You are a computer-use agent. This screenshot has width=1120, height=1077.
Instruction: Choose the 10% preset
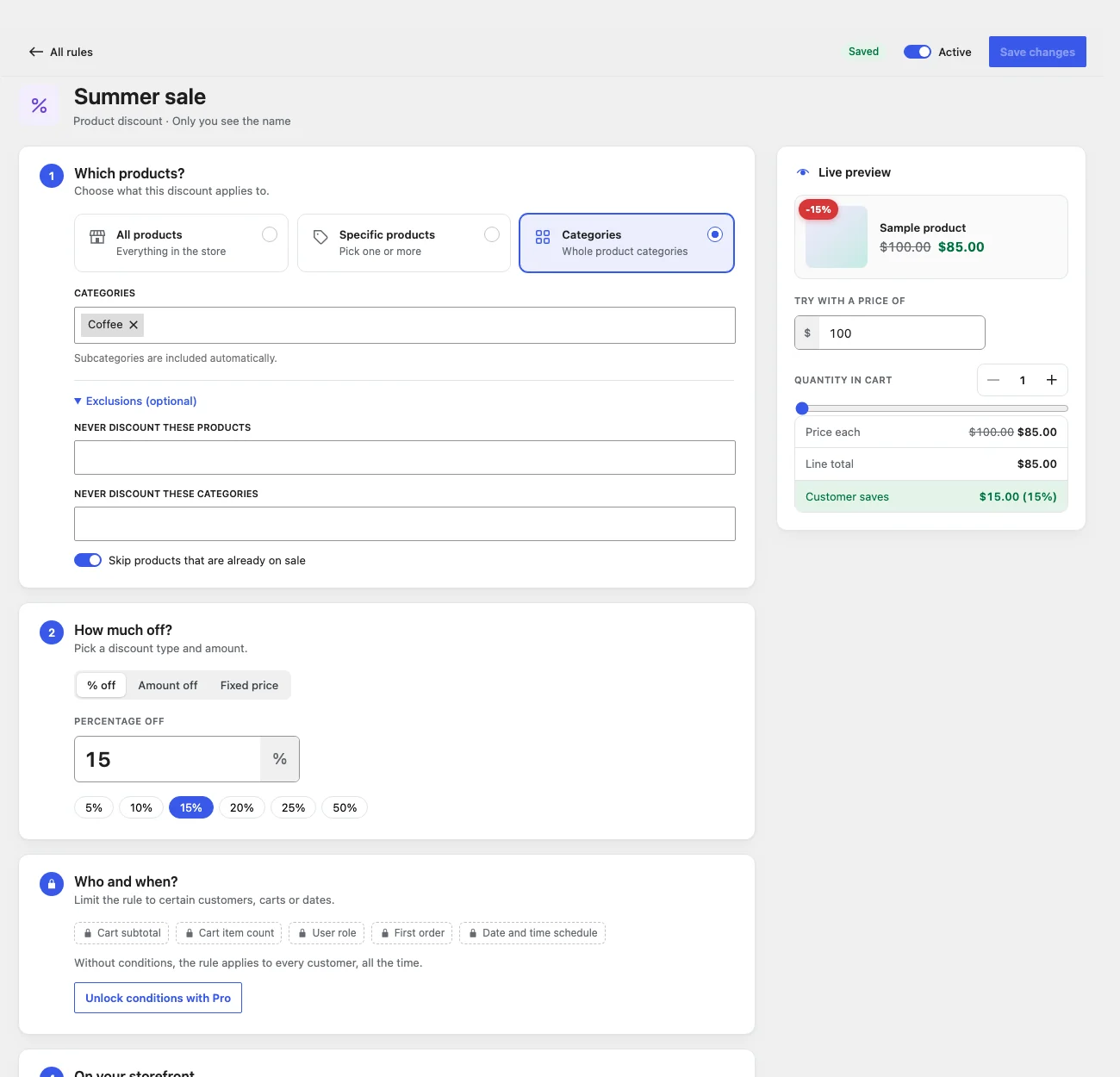pyautogui.click(x=141, y=807)
